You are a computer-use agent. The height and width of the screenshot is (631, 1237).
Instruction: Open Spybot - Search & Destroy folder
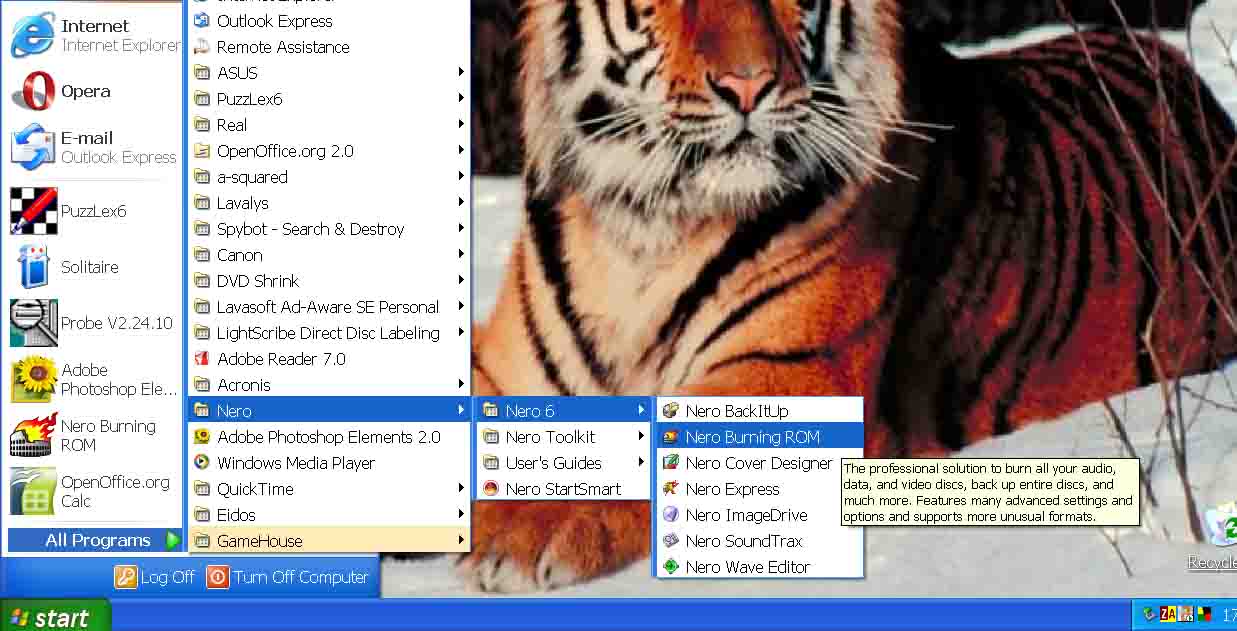tap(329, 229)
